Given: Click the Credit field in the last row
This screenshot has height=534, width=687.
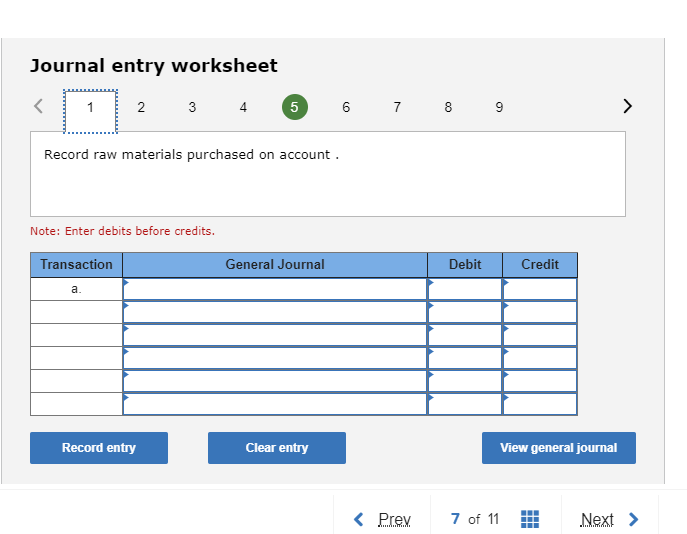Looking at the screenshot, I should (540, 404).
